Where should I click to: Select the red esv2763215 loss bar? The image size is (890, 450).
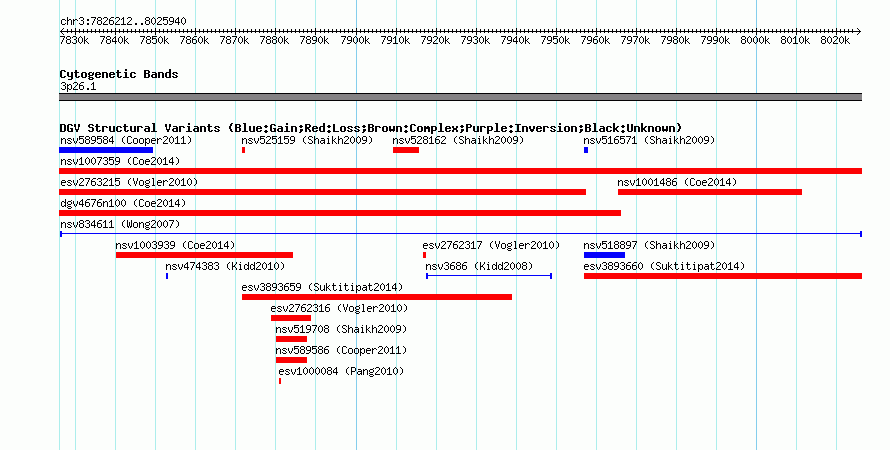tap(322, 192)
